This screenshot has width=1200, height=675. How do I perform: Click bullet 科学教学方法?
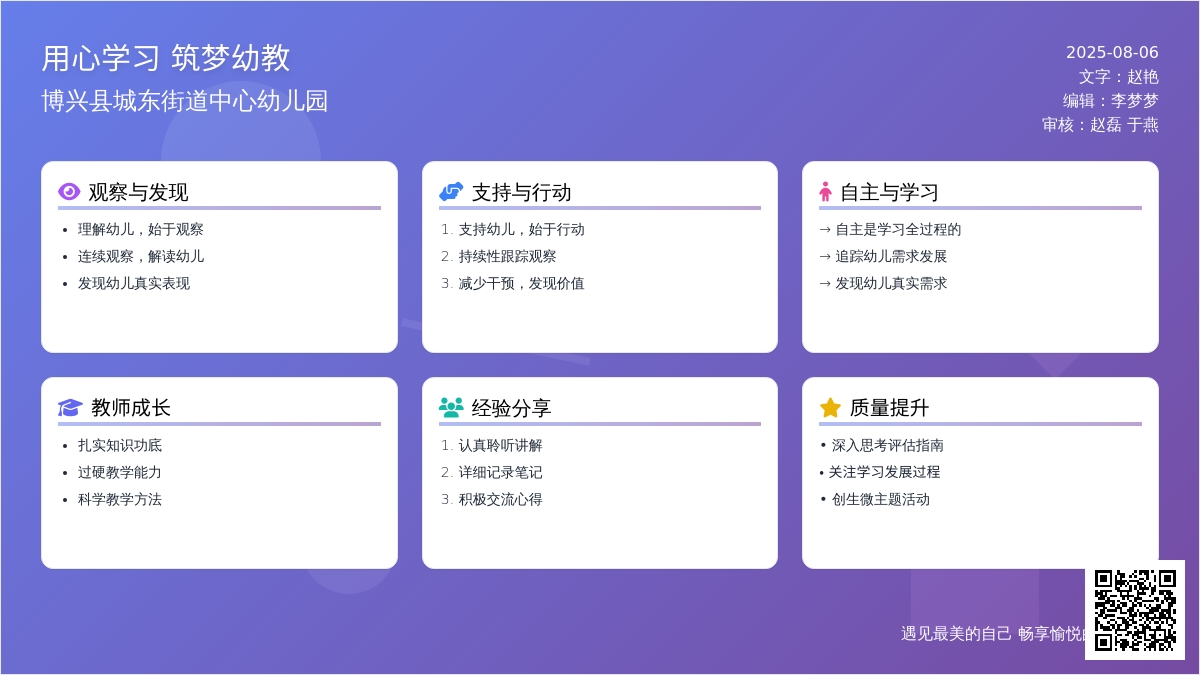(120, 499)
